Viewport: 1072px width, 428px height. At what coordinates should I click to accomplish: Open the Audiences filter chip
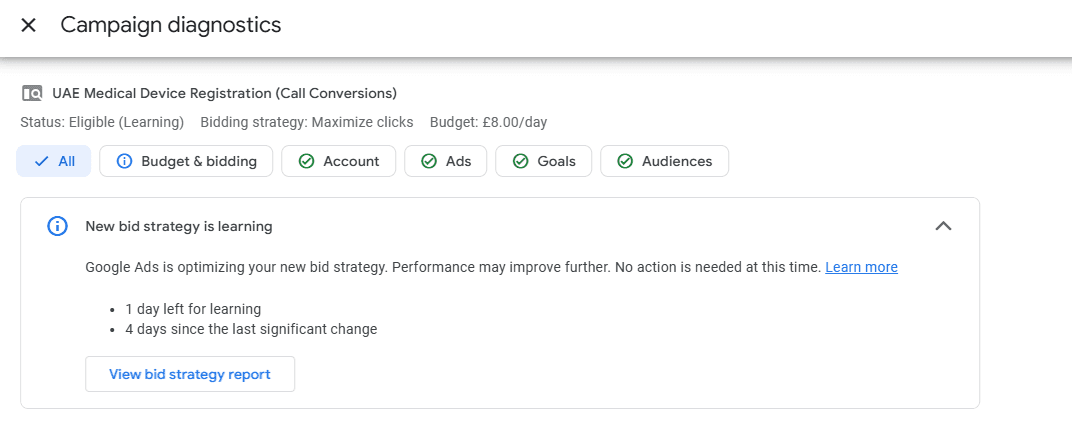(x=665, y=161)
